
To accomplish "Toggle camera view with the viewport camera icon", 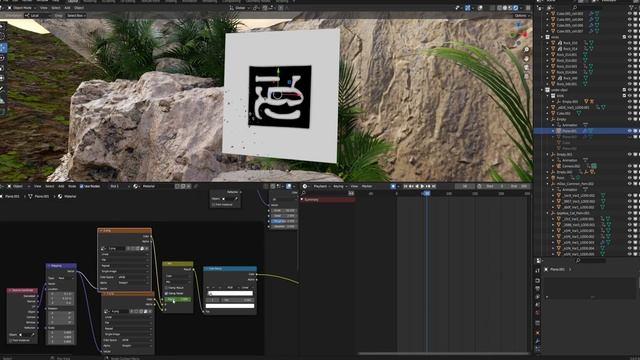I will pos(527,68).
